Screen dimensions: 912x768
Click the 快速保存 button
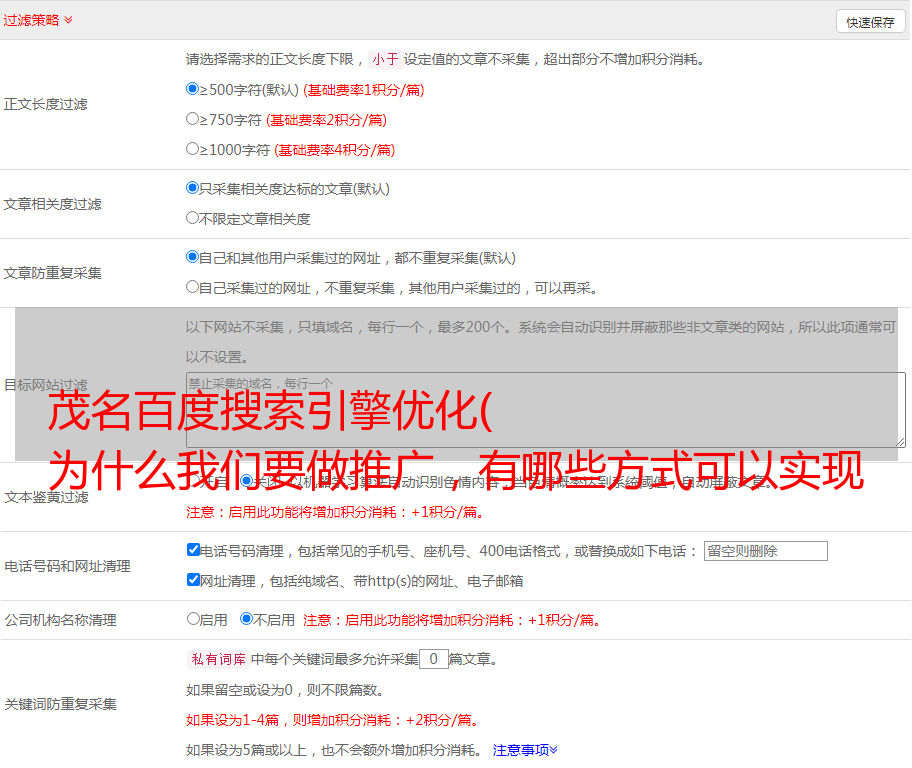[870, 22]
